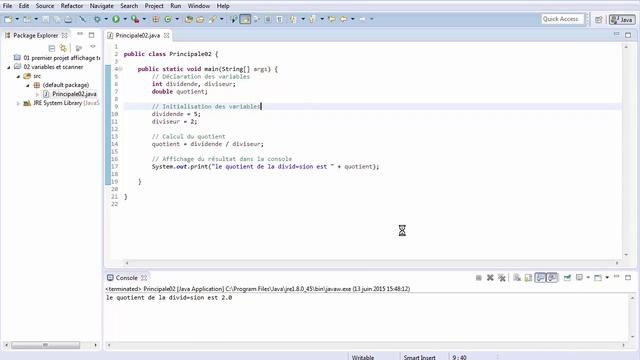Toggle console Scroll Lock
This screenshot has height=360, width=640.
[x=528, y=278]
